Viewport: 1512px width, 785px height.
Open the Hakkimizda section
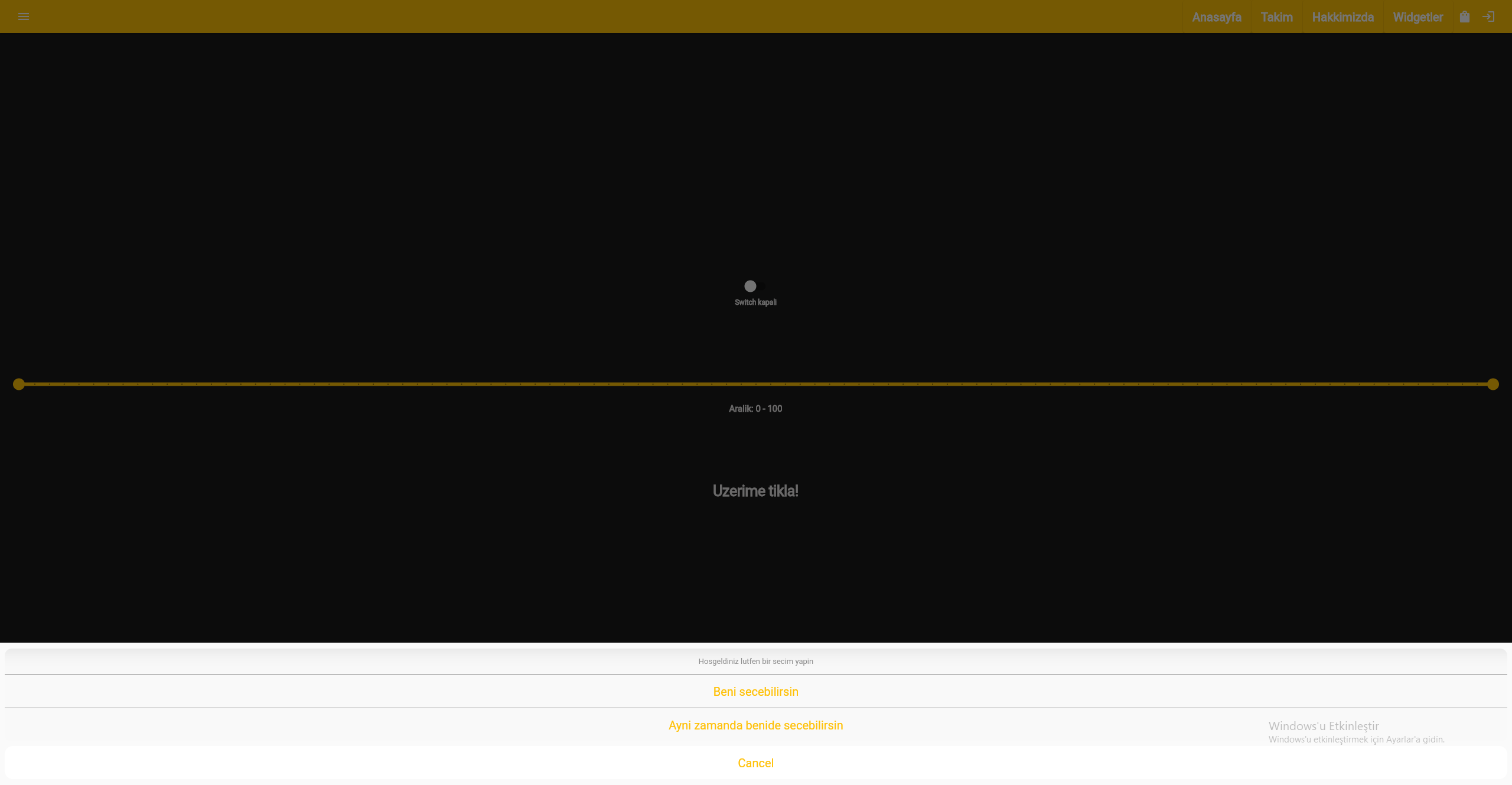click(x=1343, y=17)
